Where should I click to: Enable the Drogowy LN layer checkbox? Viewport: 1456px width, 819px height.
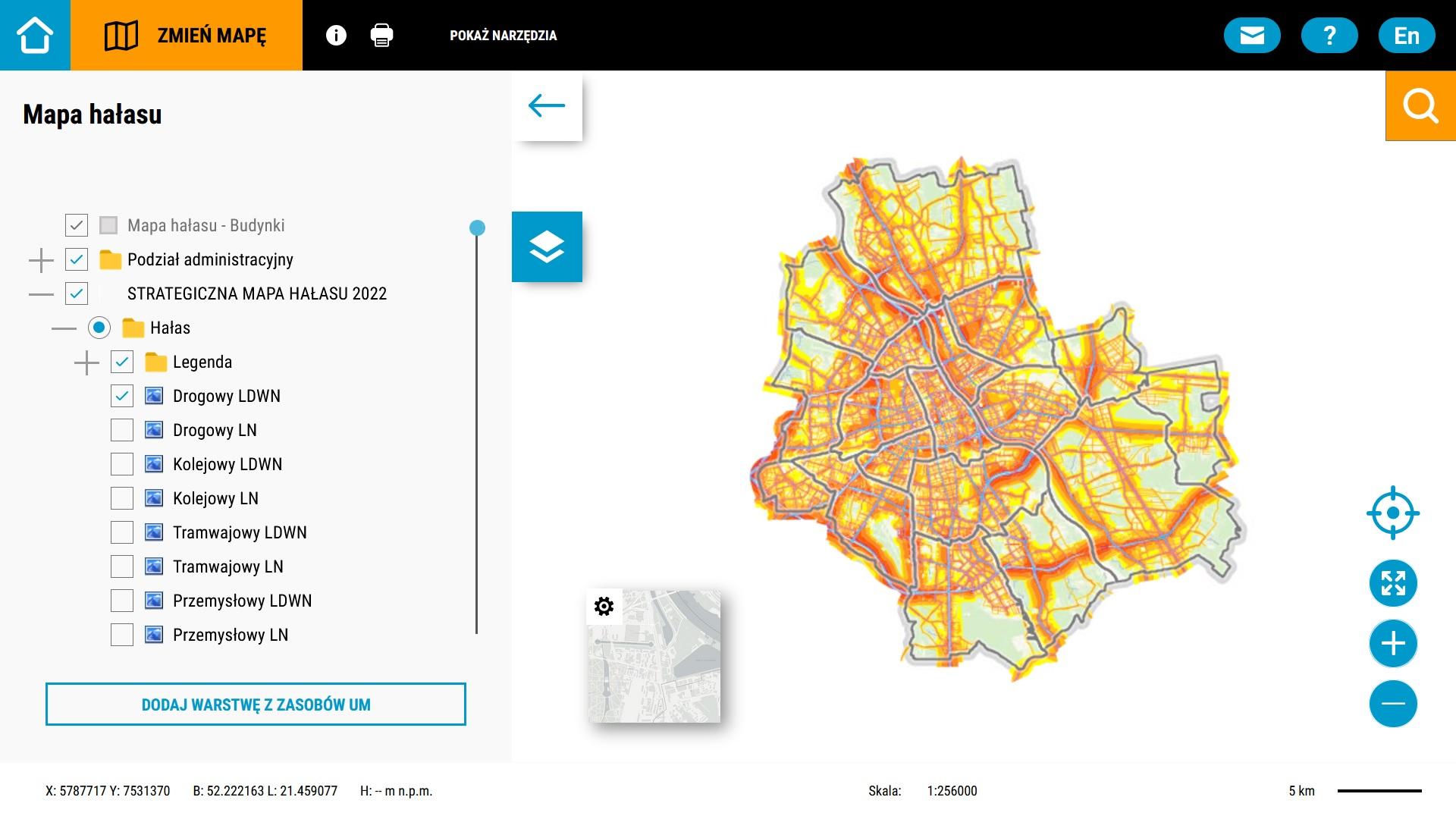[x=122, y=430]
